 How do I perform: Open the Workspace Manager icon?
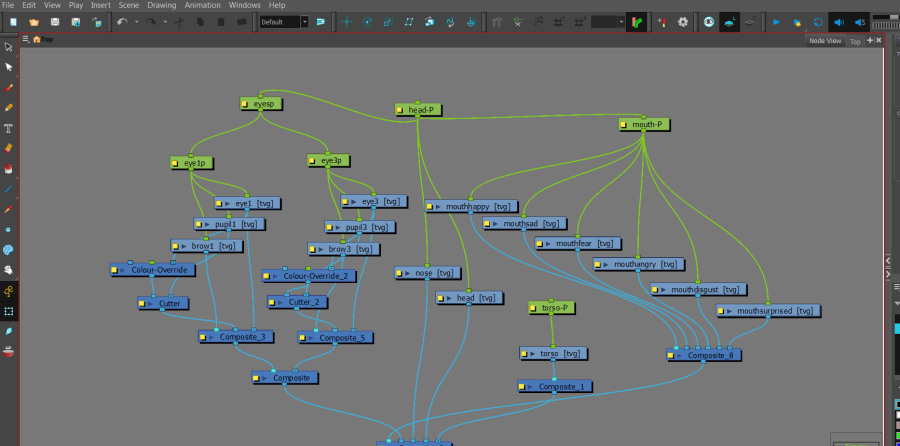coord(320,22)
